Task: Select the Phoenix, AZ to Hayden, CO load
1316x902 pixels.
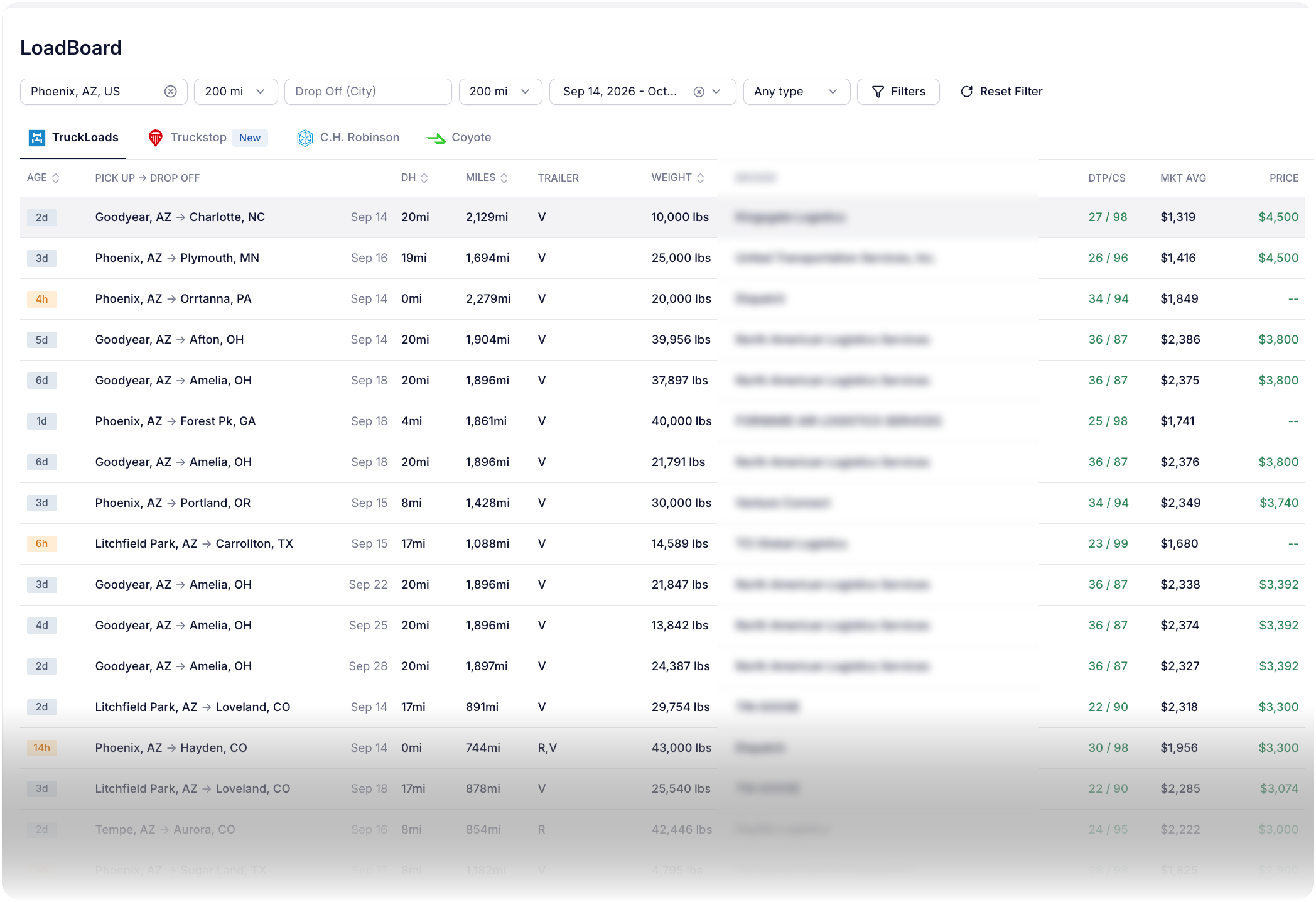Action: [662, 748]
